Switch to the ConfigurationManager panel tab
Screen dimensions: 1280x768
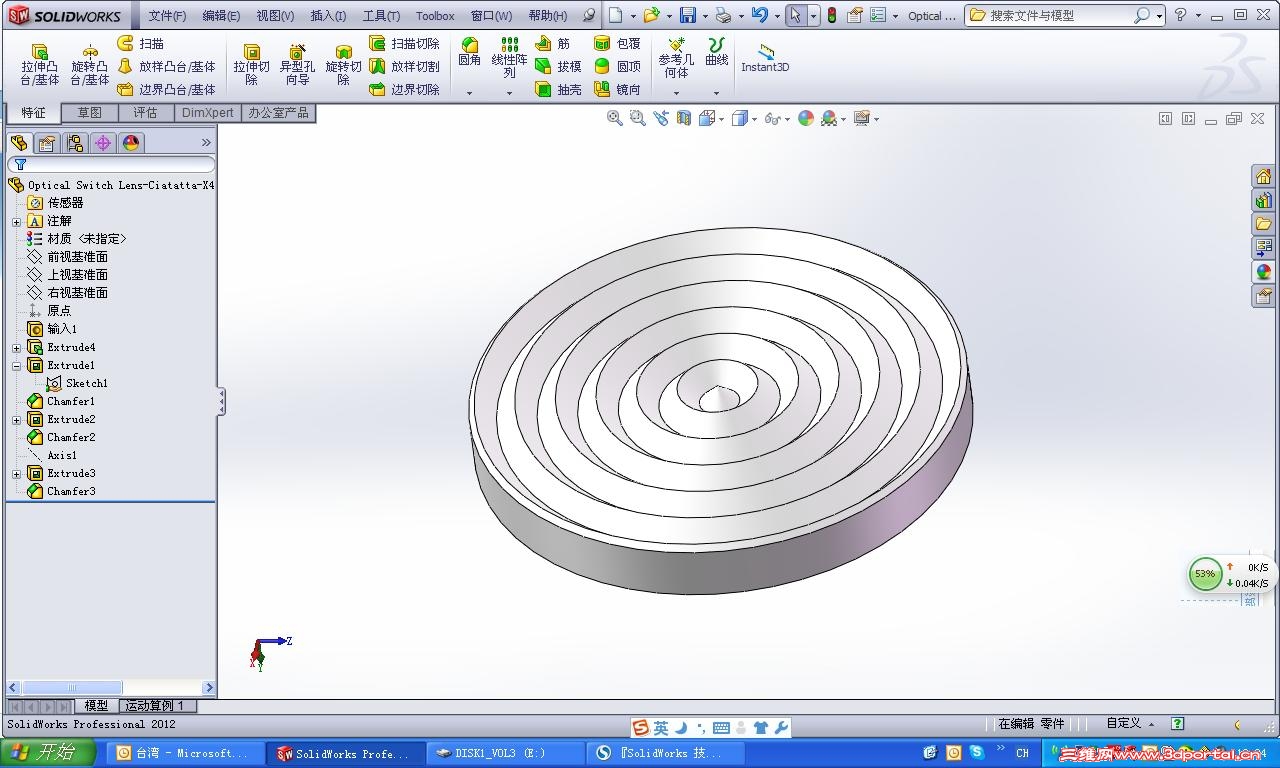point(74,143)
